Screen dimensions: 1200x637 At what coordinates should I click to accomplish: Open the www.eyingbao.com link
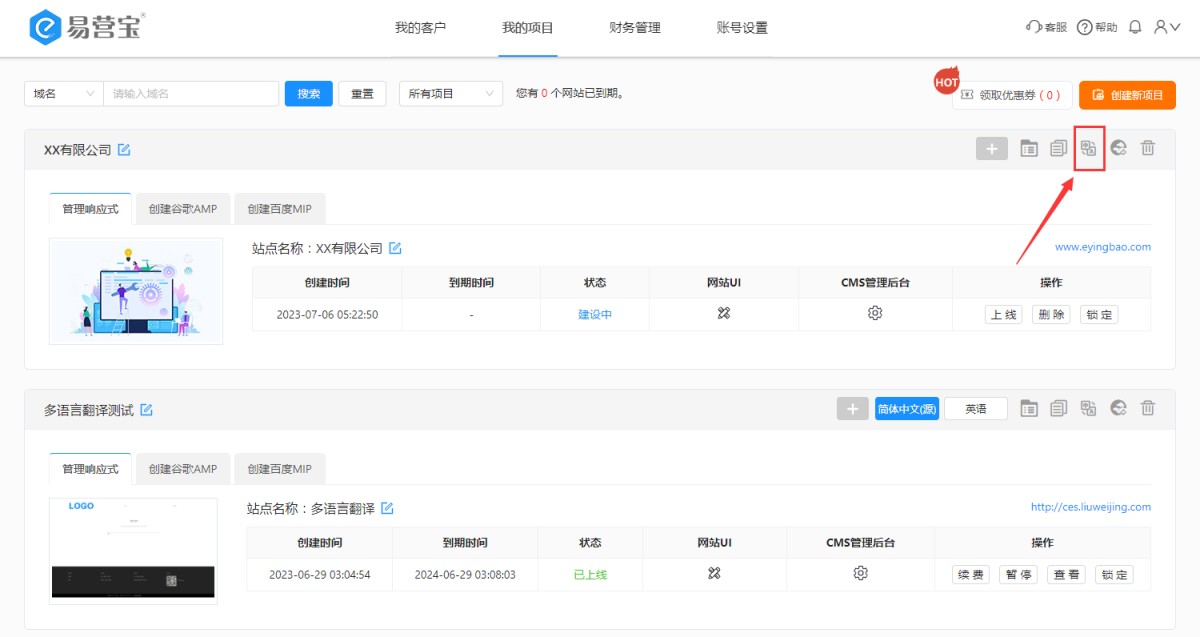coord(1102,247)
